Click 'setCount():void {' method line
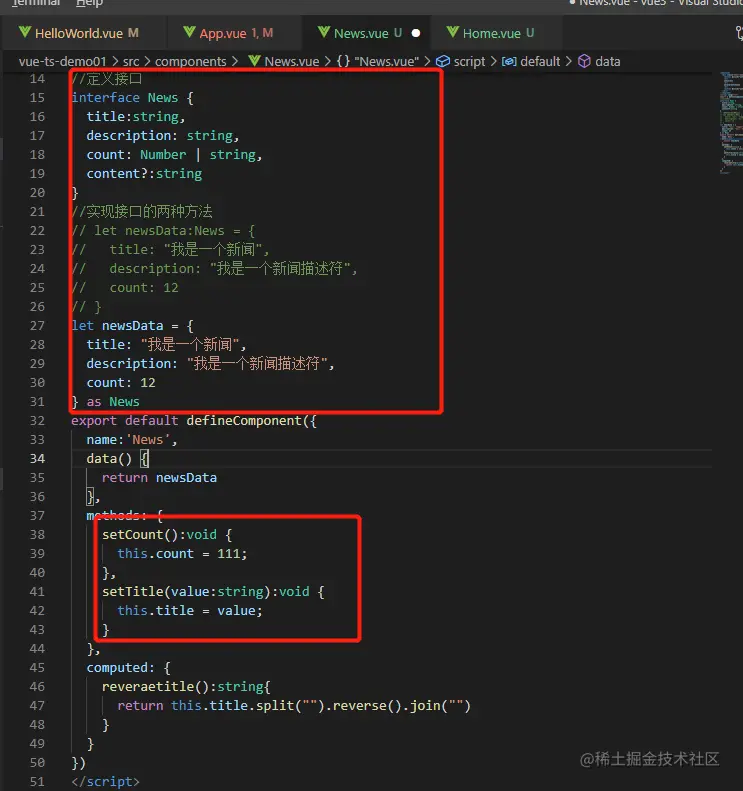Viewport: 743px width, 791px height. pyautogui.click(x=167, y=535)
